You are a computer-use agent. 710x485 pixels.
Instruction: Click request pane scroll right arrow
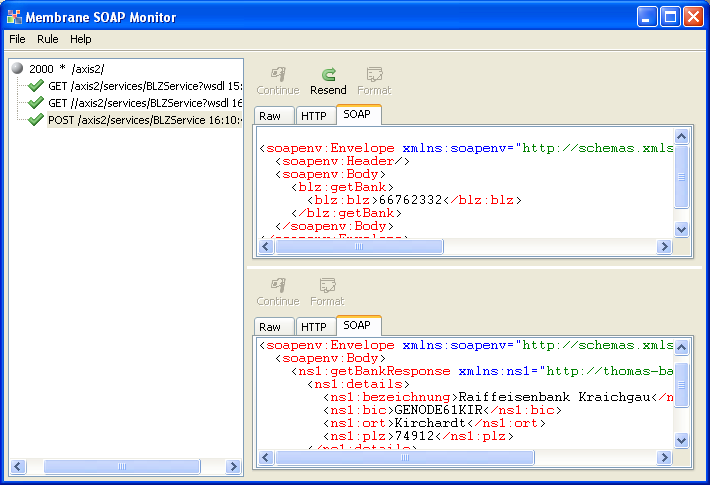(664, 246)
